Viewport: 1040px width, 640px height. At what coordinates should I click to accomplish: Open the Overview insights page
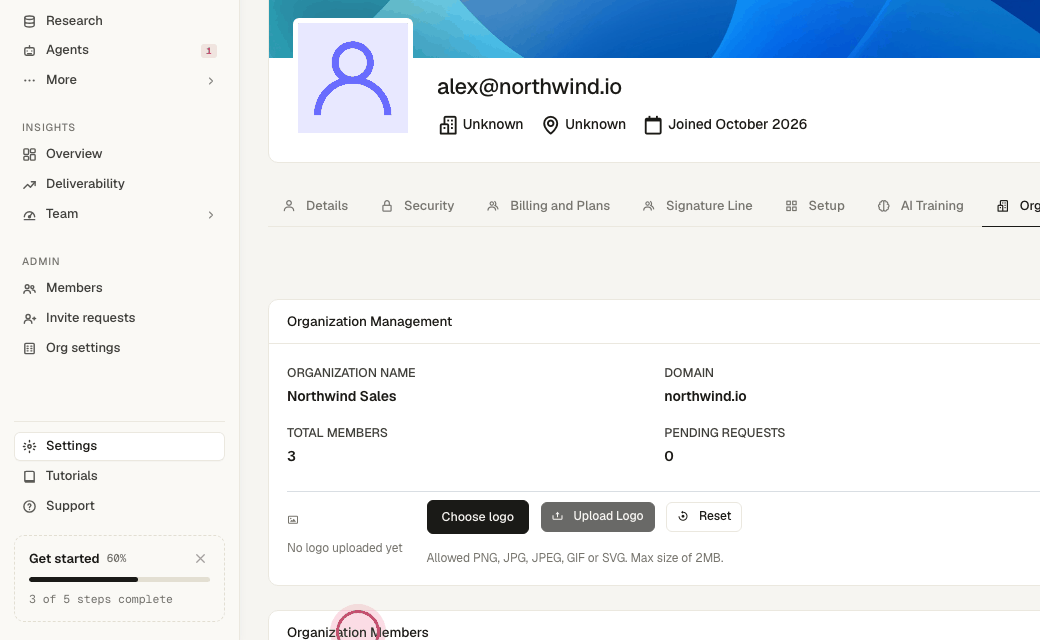pyautogui.click(x=74, y=154)
